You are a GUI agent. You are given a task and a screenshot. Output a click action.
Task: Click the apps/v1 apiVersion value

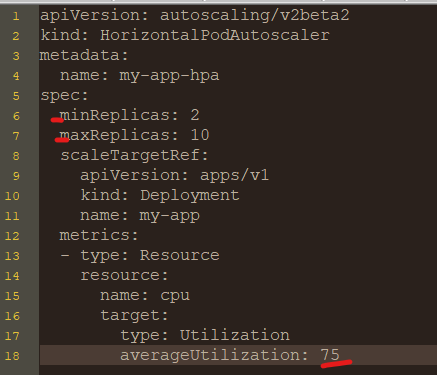(235, 175)
